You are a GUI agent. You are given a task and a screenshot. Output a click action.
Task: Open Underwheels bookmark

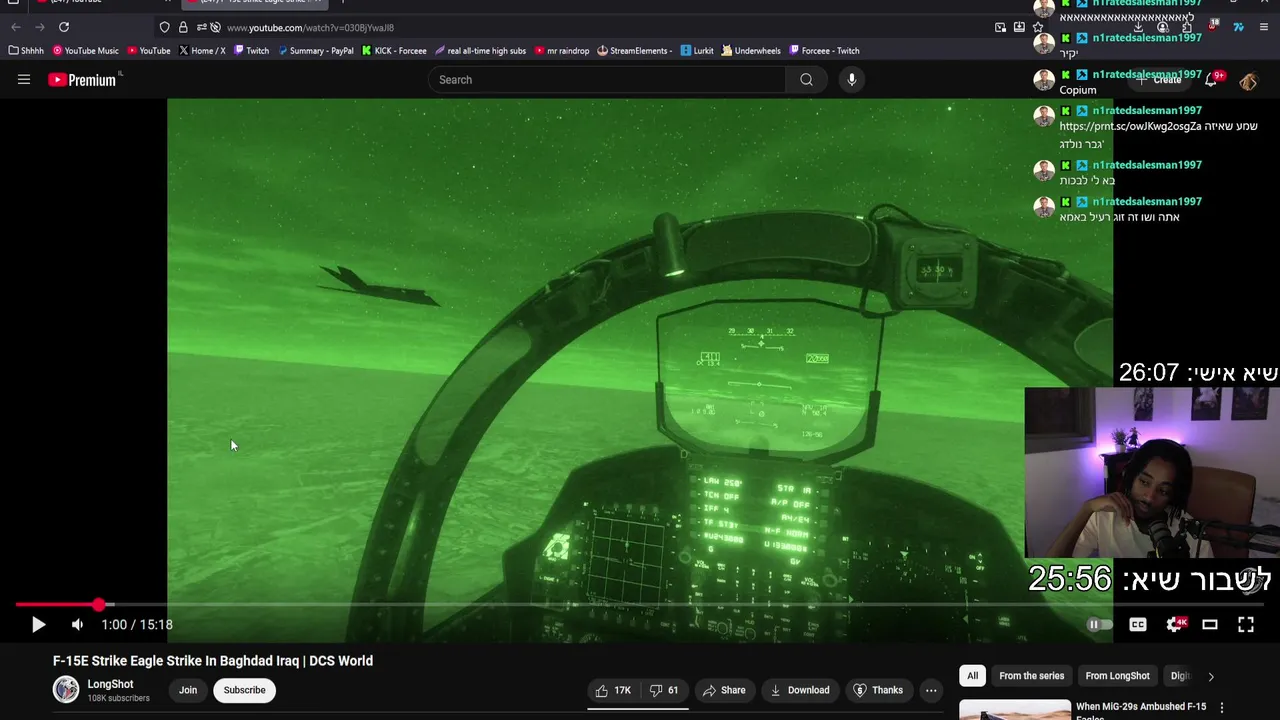(x=751, y=51)
